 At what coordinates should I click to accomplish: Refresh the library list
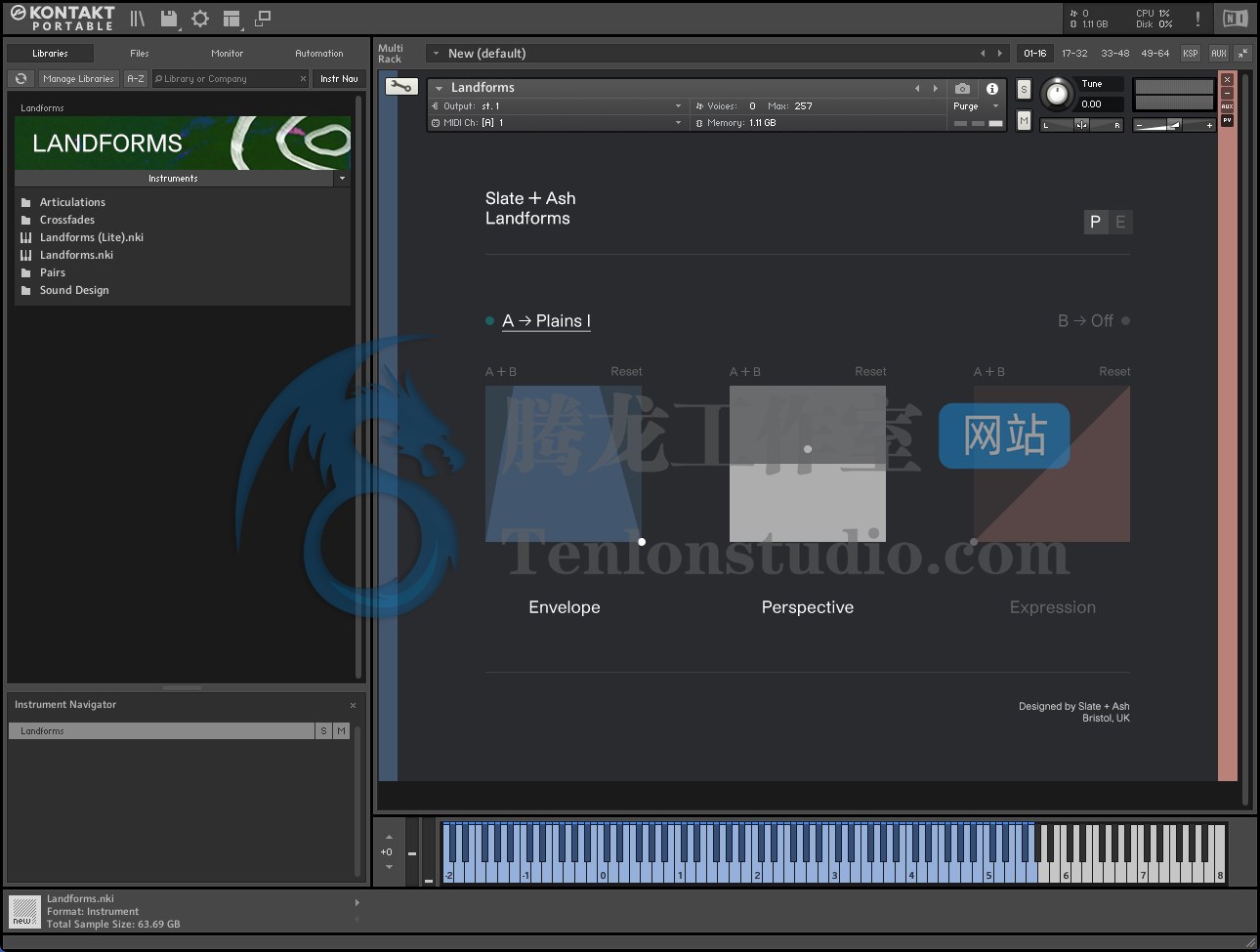point(21,78)
